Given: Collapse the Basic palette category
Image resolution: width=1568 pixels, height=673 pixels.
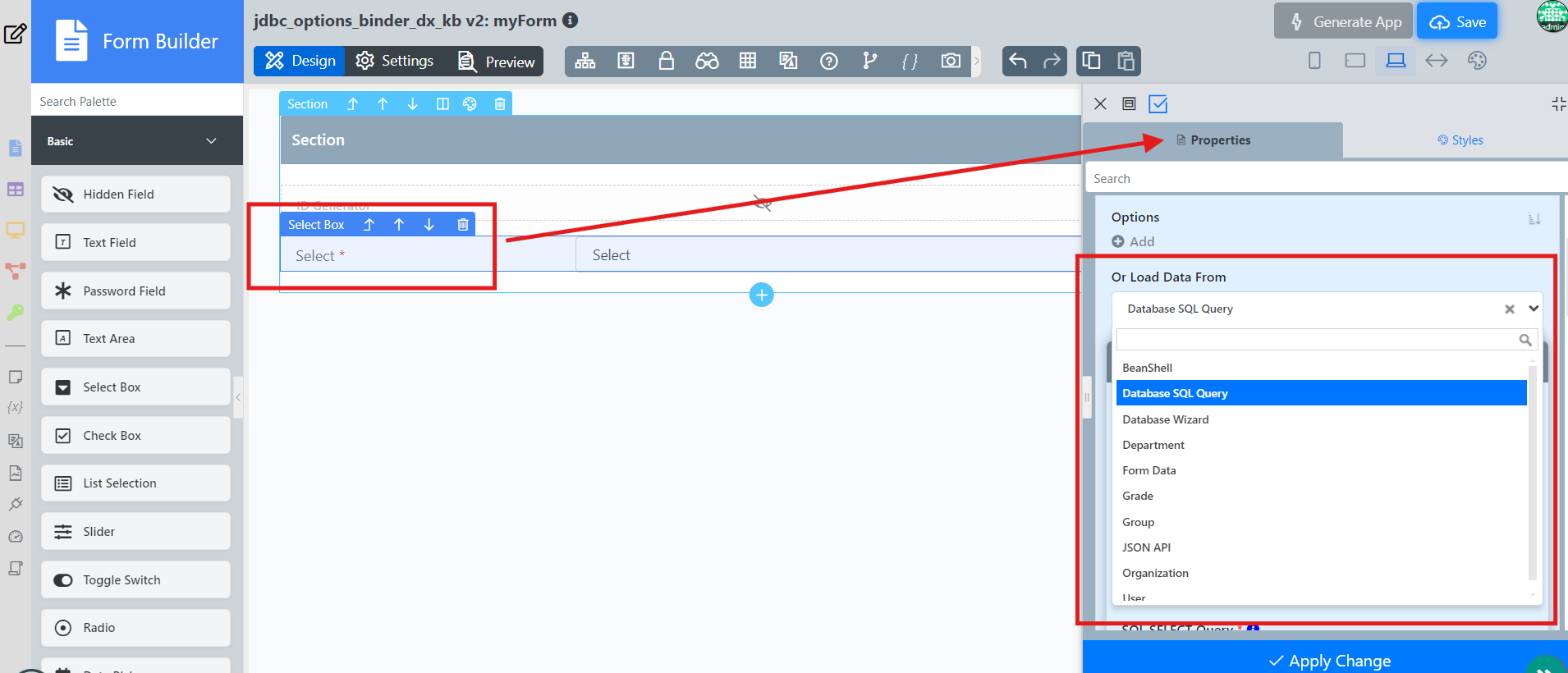Looking at the screenshot, I should [x=211, y=141].
